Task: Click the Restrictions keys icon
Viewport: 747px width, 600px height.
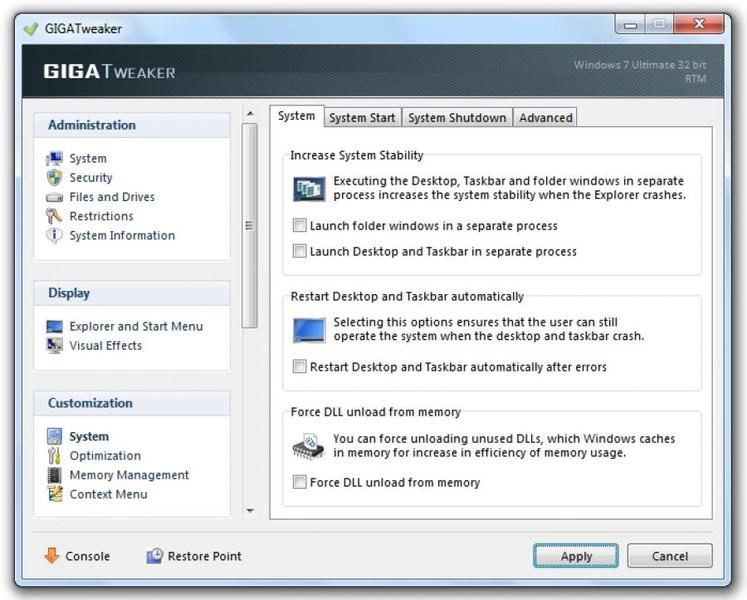Action: (54, 216)
